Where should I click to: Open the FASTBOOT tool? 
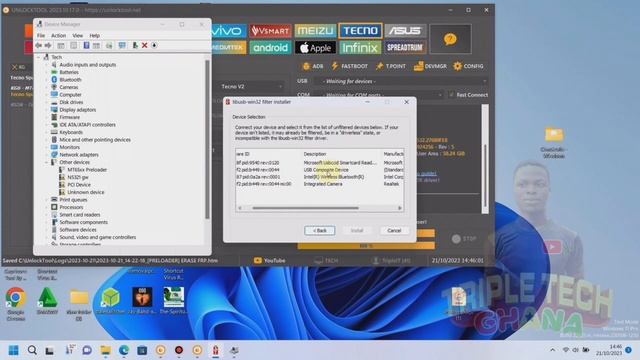349,66
